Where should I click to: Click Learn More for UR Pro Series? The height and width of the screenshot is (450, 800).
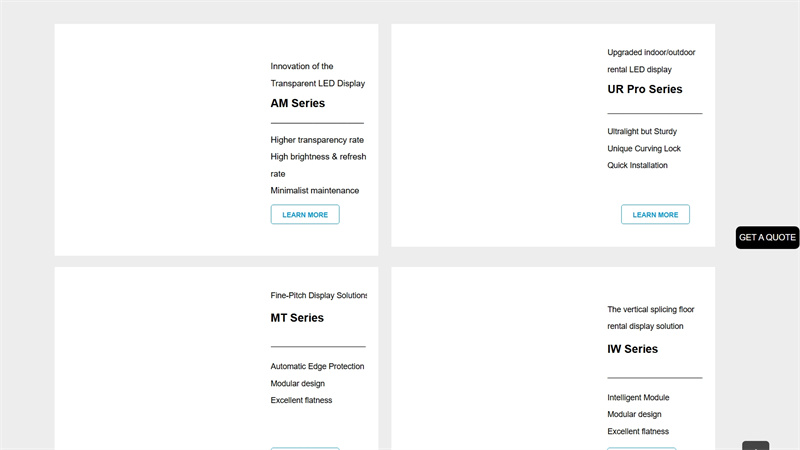point(655,214)
